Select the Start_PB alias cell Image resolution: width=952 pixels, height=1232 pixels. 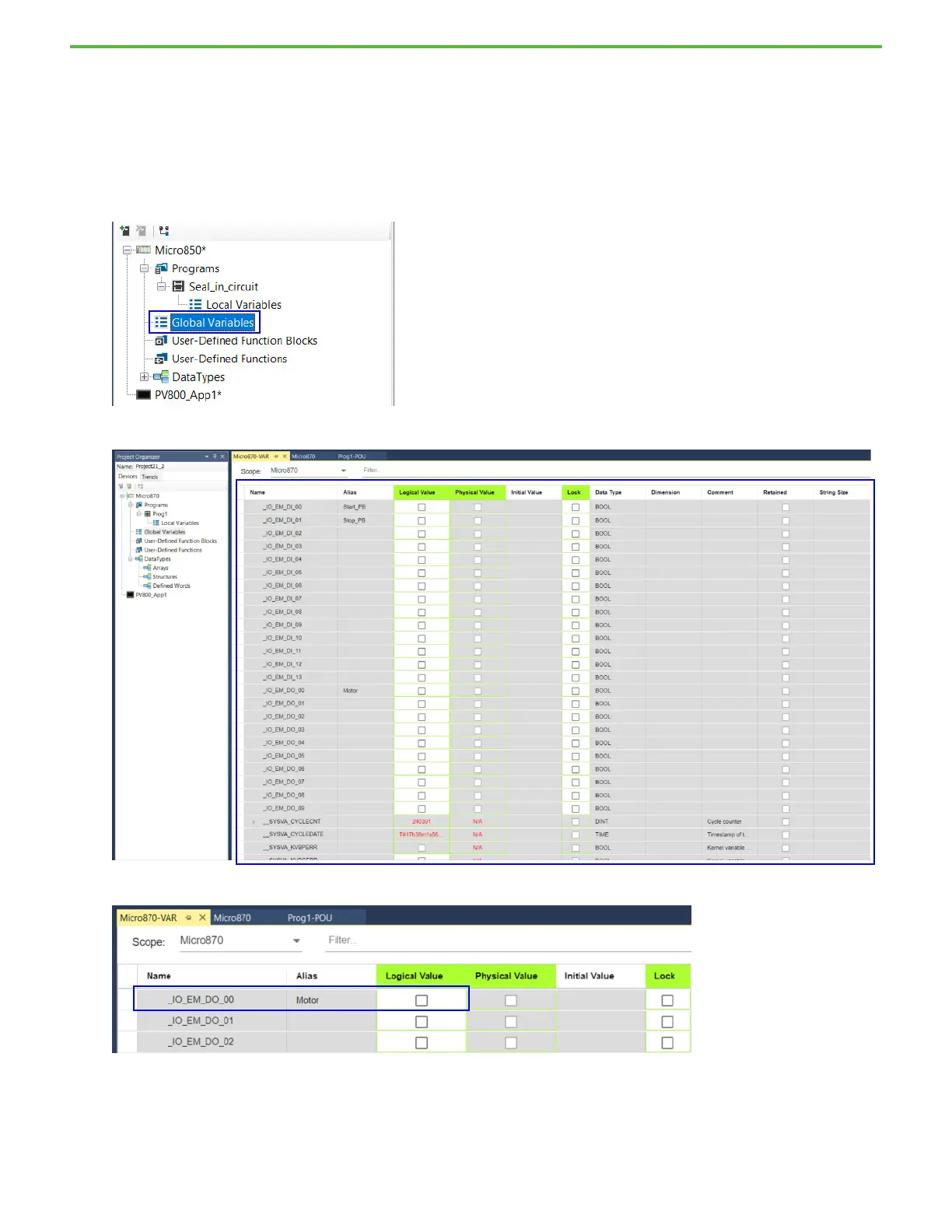tap(366, 507)
